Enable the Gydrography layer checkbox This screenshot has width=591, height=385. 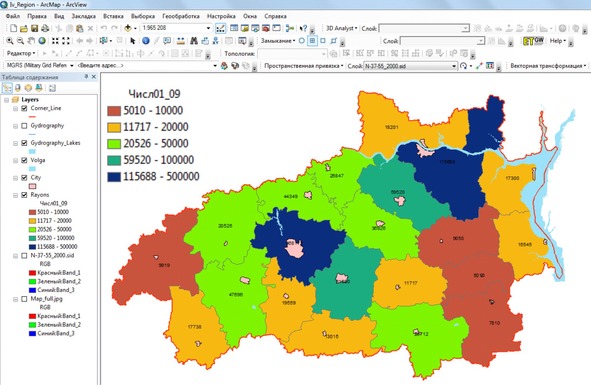[24, 126]
